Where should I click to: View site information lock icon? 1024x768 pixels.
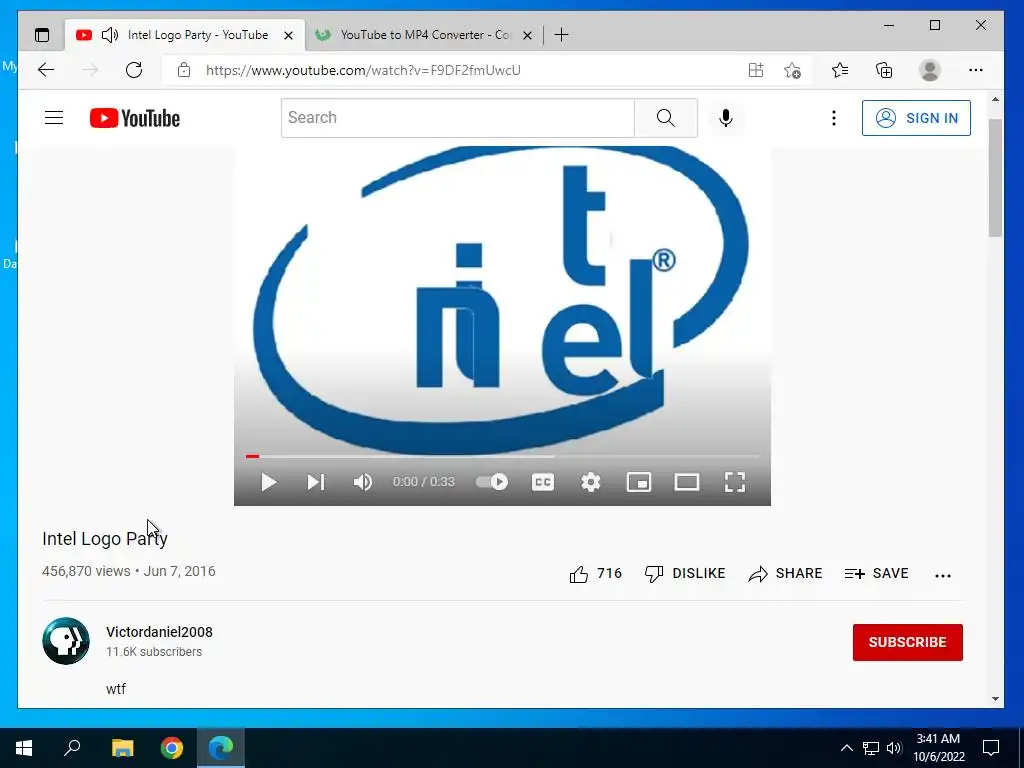(184, 70)
